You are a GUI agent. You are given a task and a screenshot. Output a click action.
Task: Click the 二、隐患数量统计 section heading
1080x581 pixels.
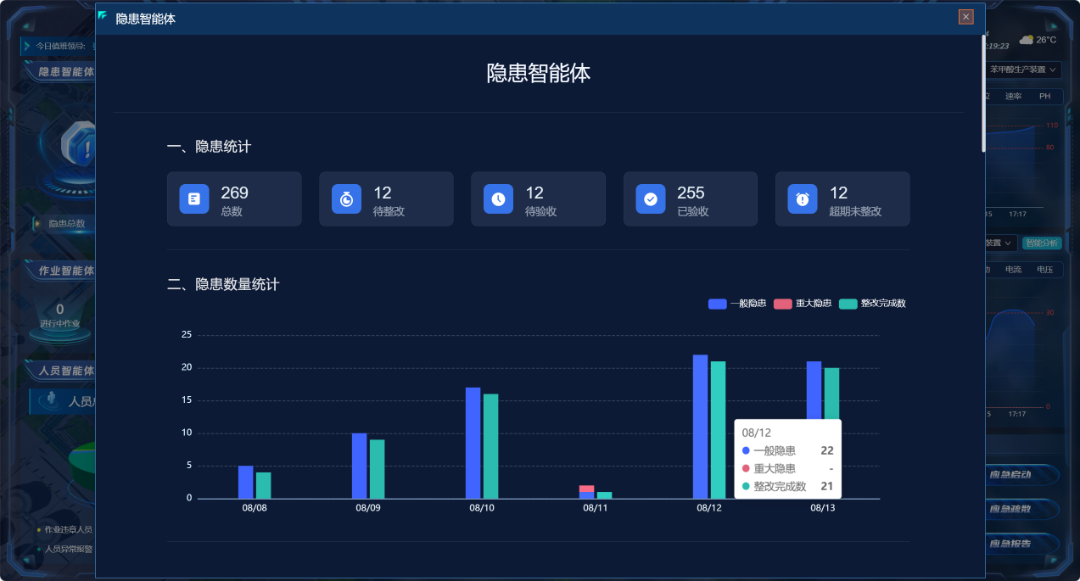click(x=223, y=284)
